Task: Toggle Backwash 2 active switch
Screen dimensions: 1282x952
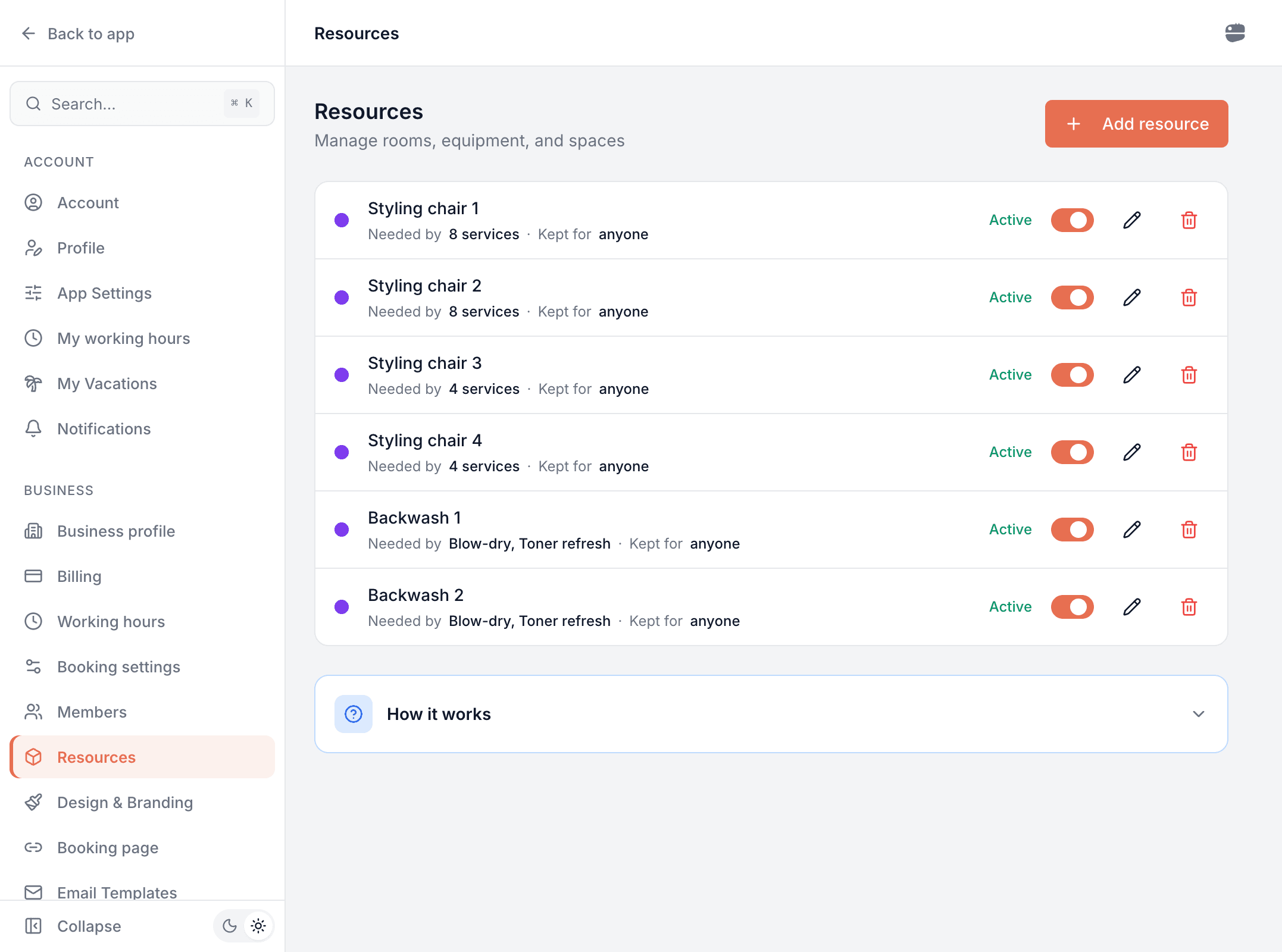Action: point(1072,607)
